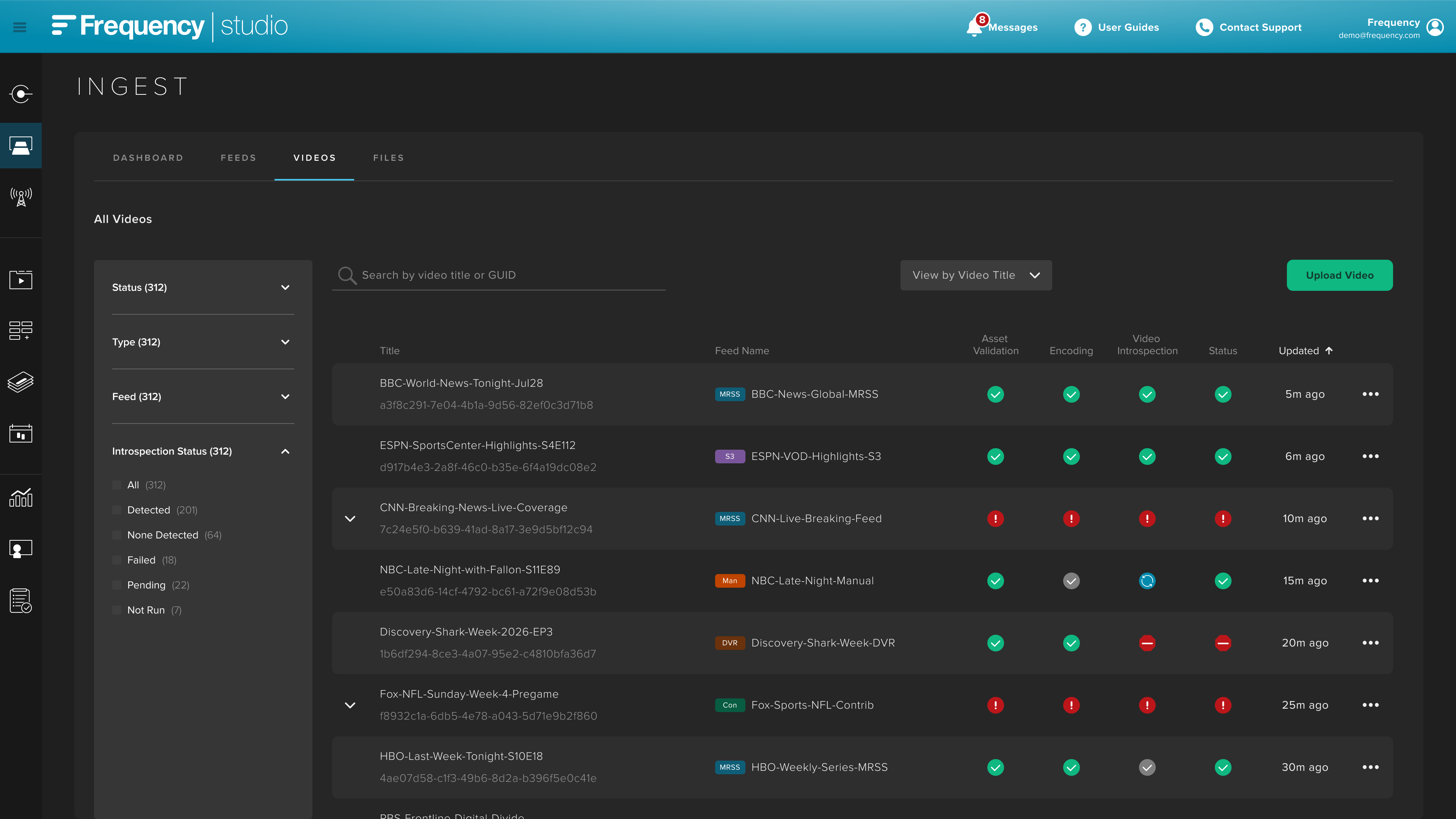Open the topmost source connector sidebar icon
1456x819 pixels.
(x=21, y=94)
